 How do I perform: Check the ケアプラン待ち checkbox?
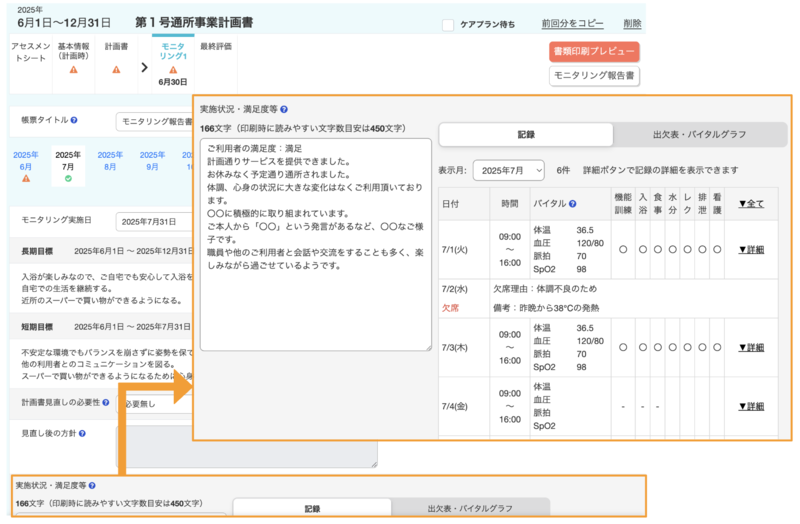(x=448, y=24)
